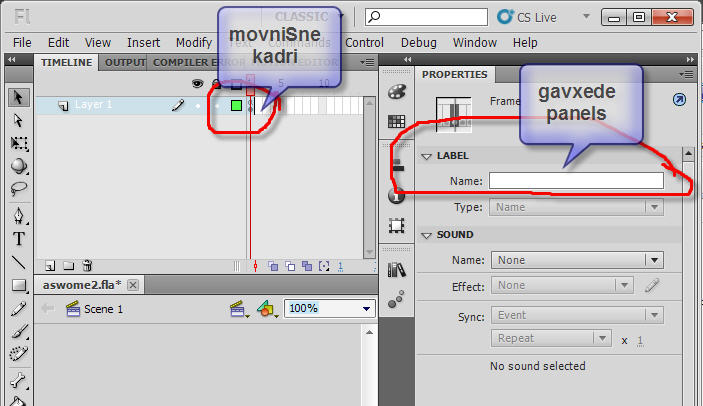703x406 pixels.
Task: Open the Properties panel options menu
Action: coord(686,75)
